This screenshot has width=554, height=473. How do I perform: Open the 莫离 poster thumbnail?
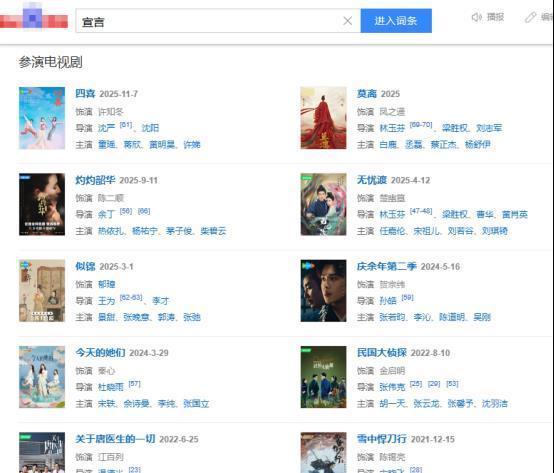pos(323,118)
